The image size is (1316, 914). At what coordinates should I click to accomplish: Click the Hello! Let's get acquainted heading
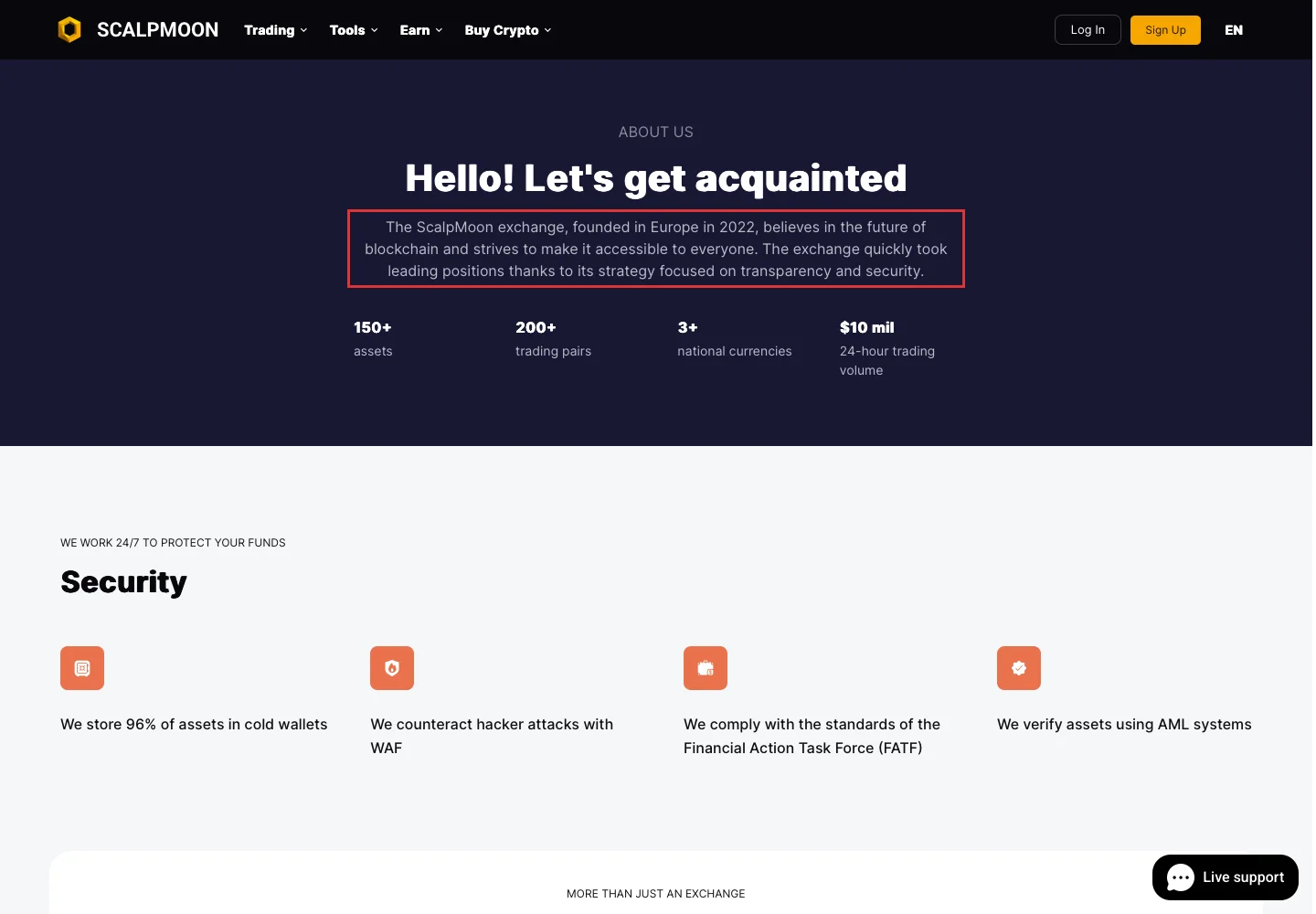[656, 178]
